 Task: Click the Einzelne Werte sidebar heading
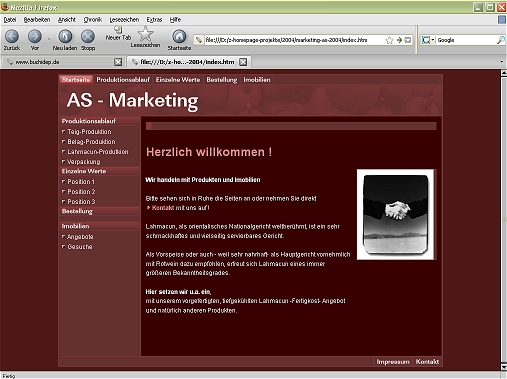click(84, 171)
